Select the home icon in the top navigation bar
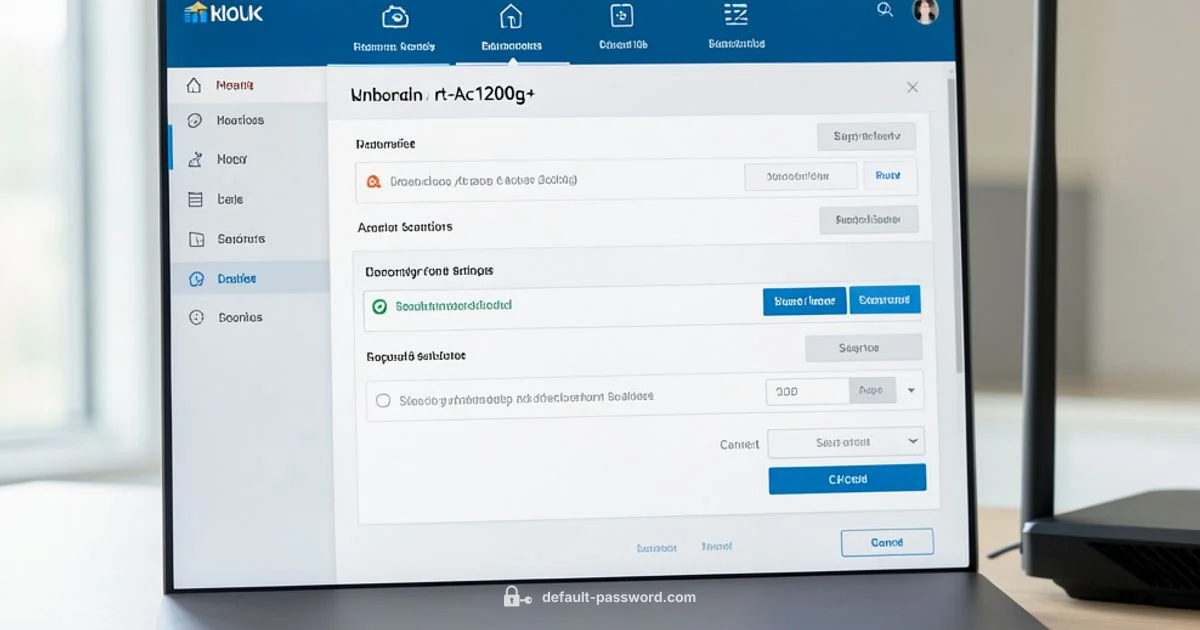 click(511, 17)
